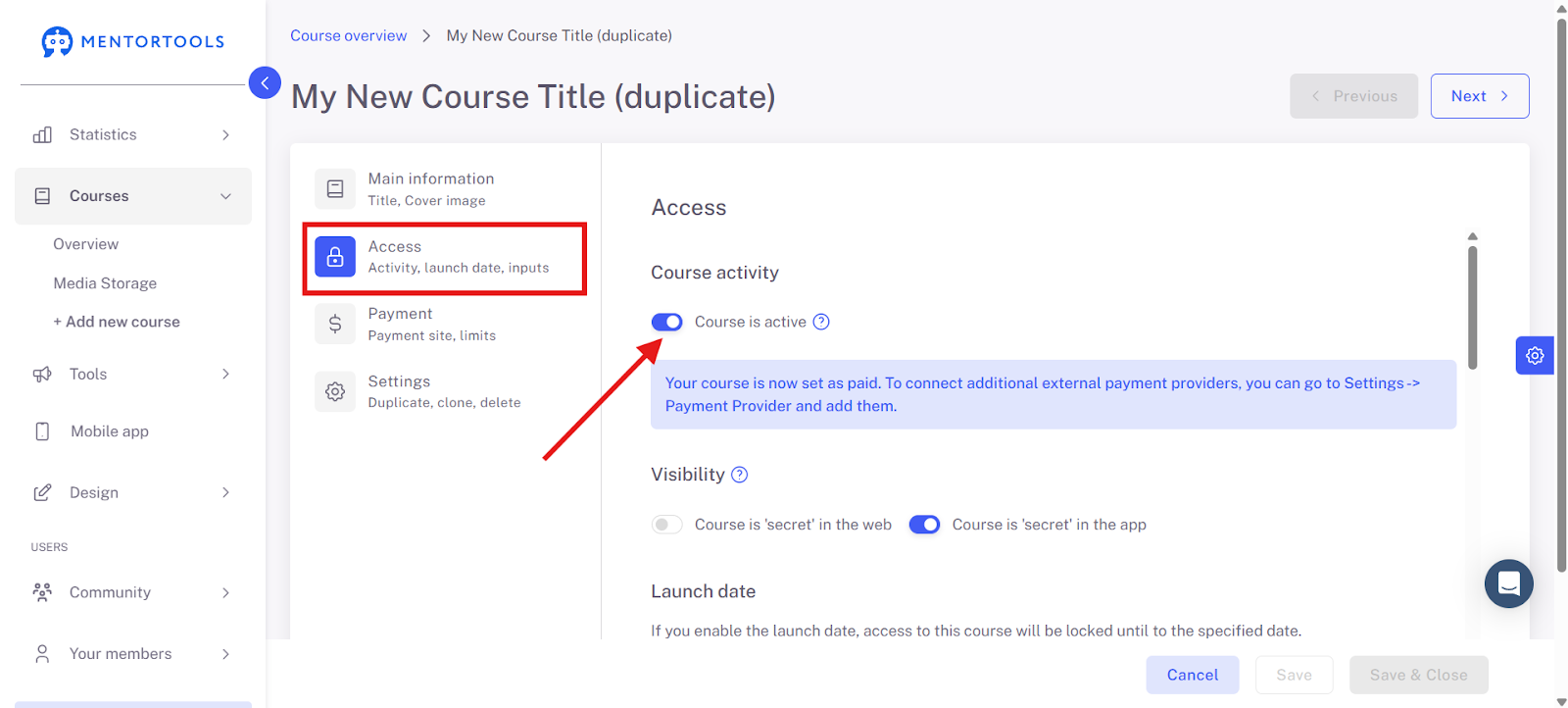Disable Course is 'secret' in the app
This screenshot has height=708, width=1568.
click(x=924, y=525)
